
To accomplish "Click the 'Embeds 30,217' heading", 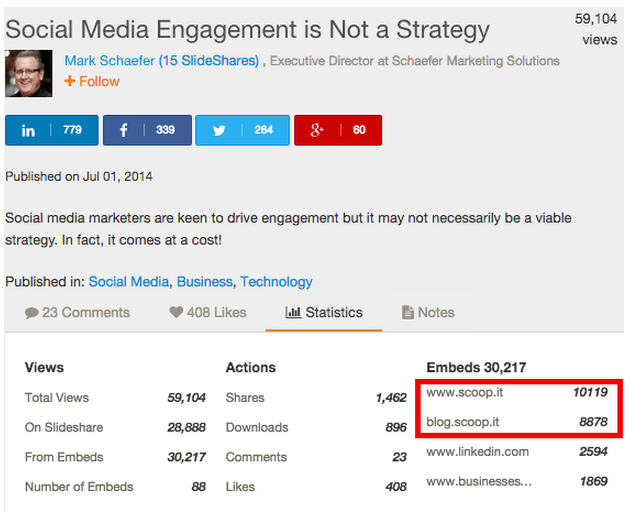I will (476, 367).
